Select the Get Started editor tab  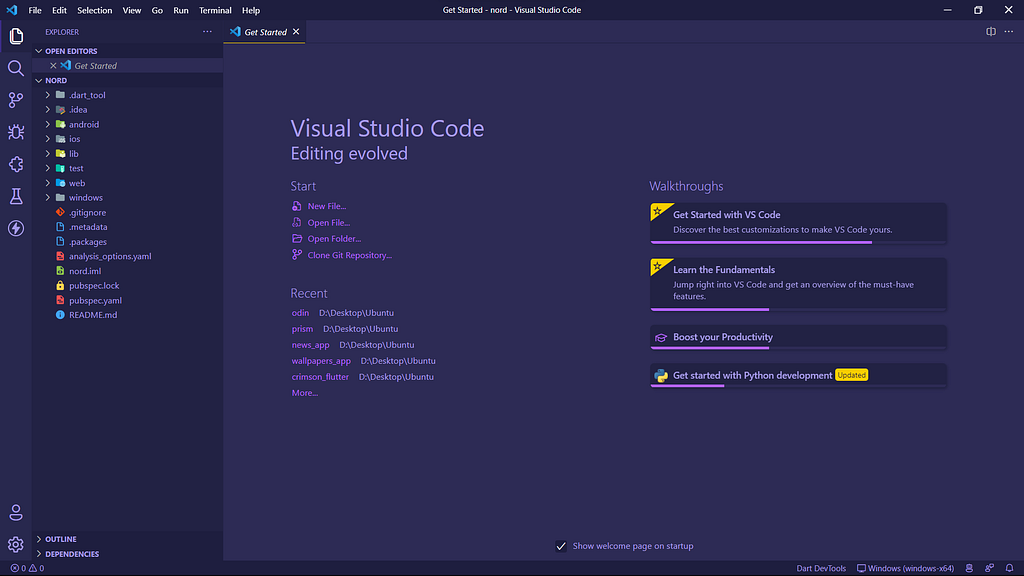click(x=264, y=31)
